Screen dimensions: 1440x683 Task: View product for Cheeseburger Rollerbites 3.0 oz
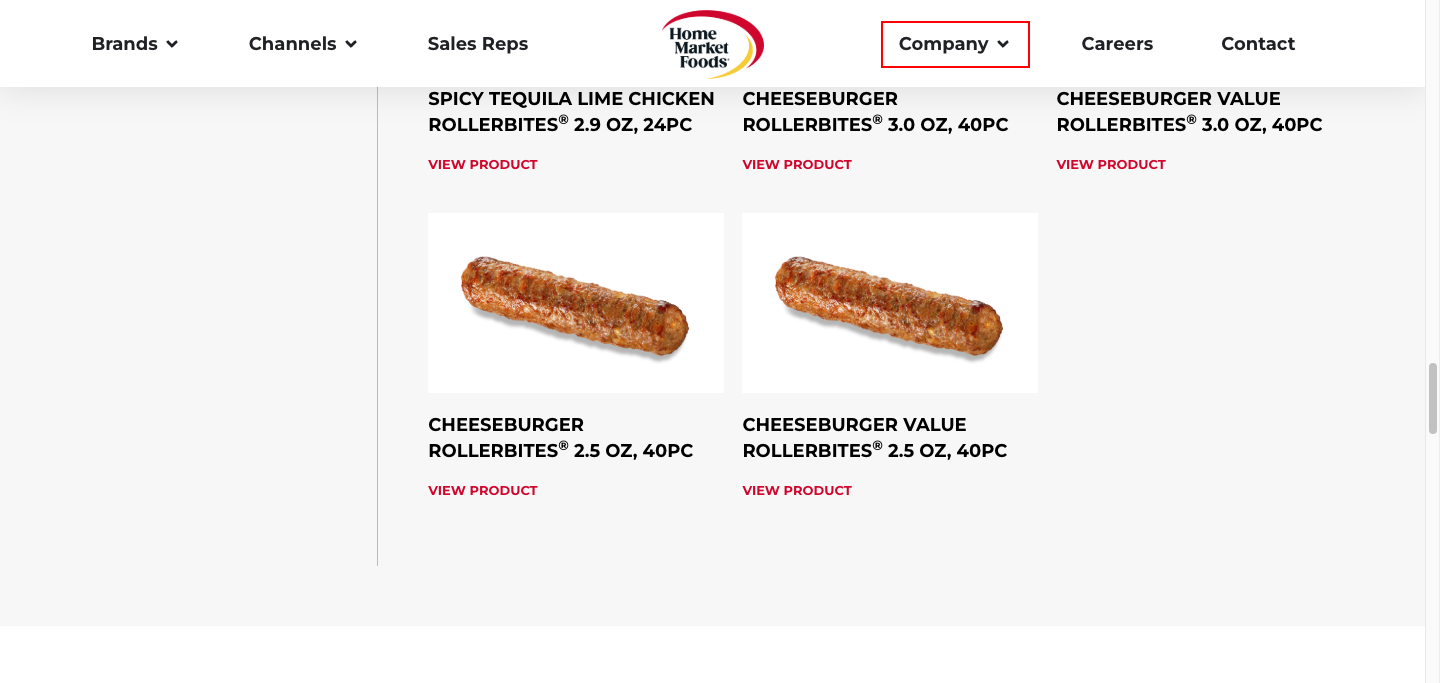pos(797,165)
